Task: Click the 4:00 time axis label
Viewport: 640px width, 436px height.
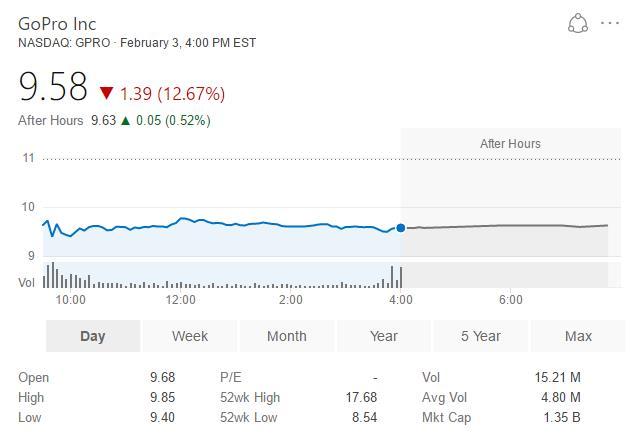Action: click(x=401, y=300)
